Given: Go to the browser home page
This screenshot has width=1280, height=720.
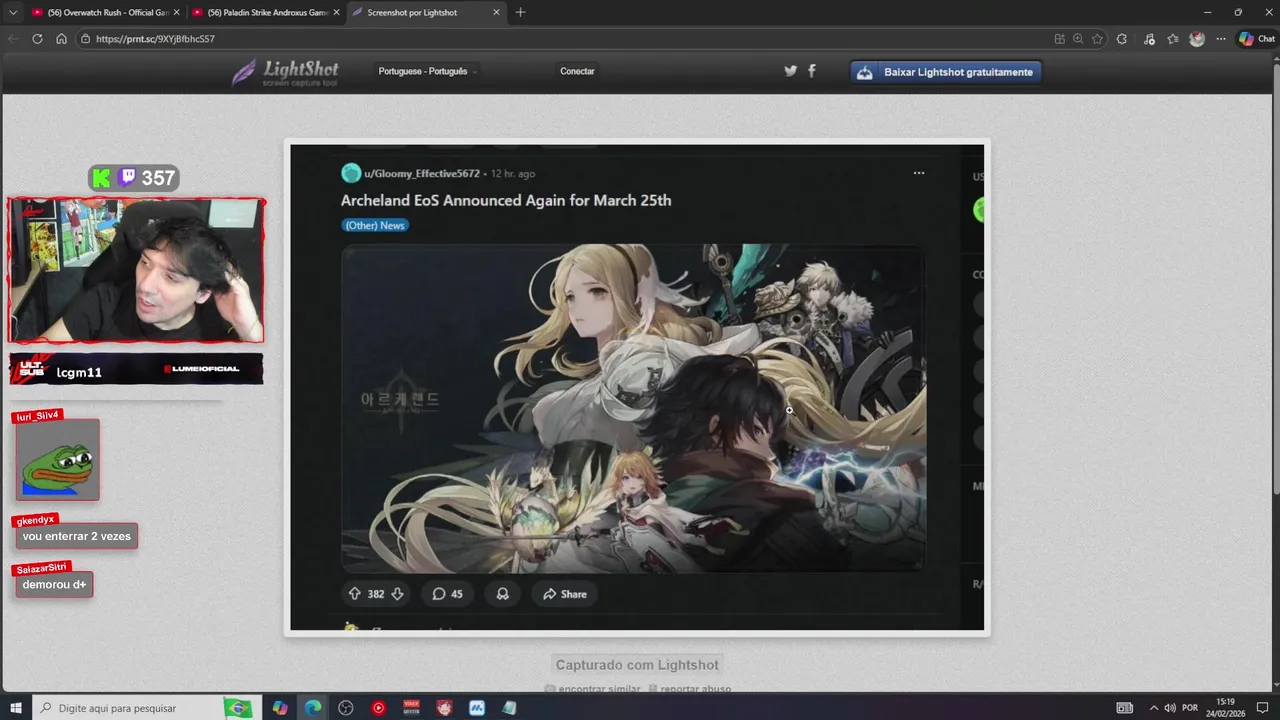Looking at the screenshot, I should (x=61, y=39).
